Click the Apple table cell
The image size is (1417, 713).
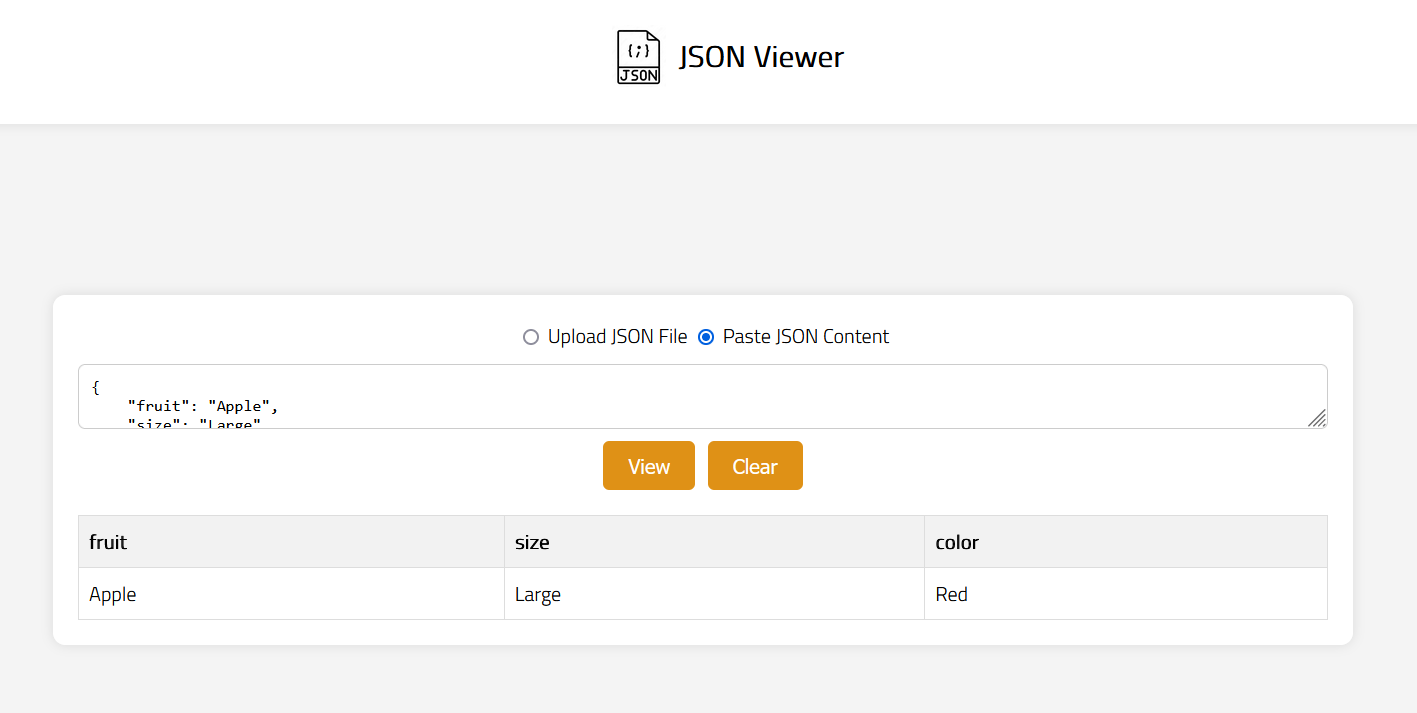pos(291,594)
